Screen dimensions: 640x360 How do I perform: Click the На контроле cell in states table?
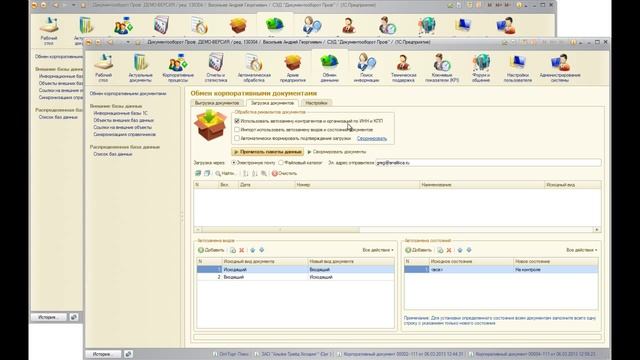556,269
